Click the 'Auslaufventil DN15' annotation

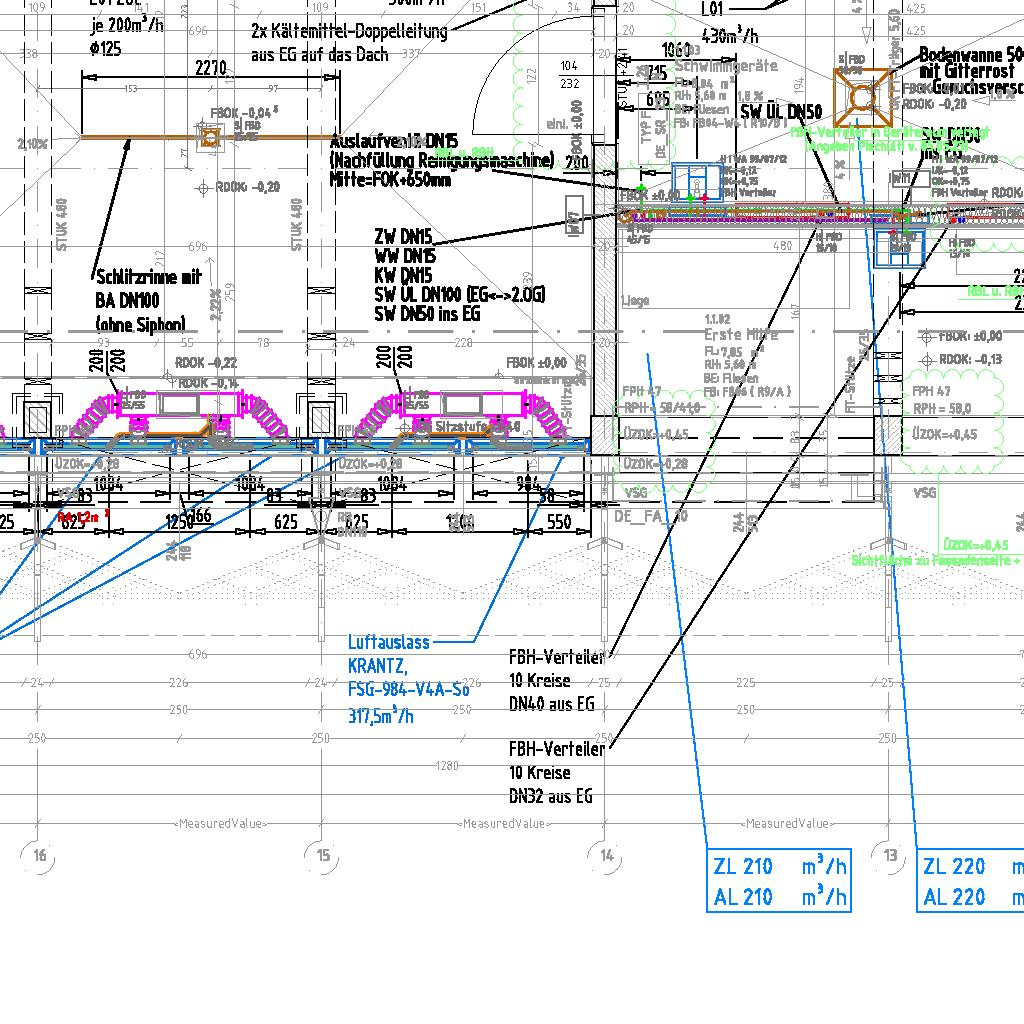click(x=394, y=141)
